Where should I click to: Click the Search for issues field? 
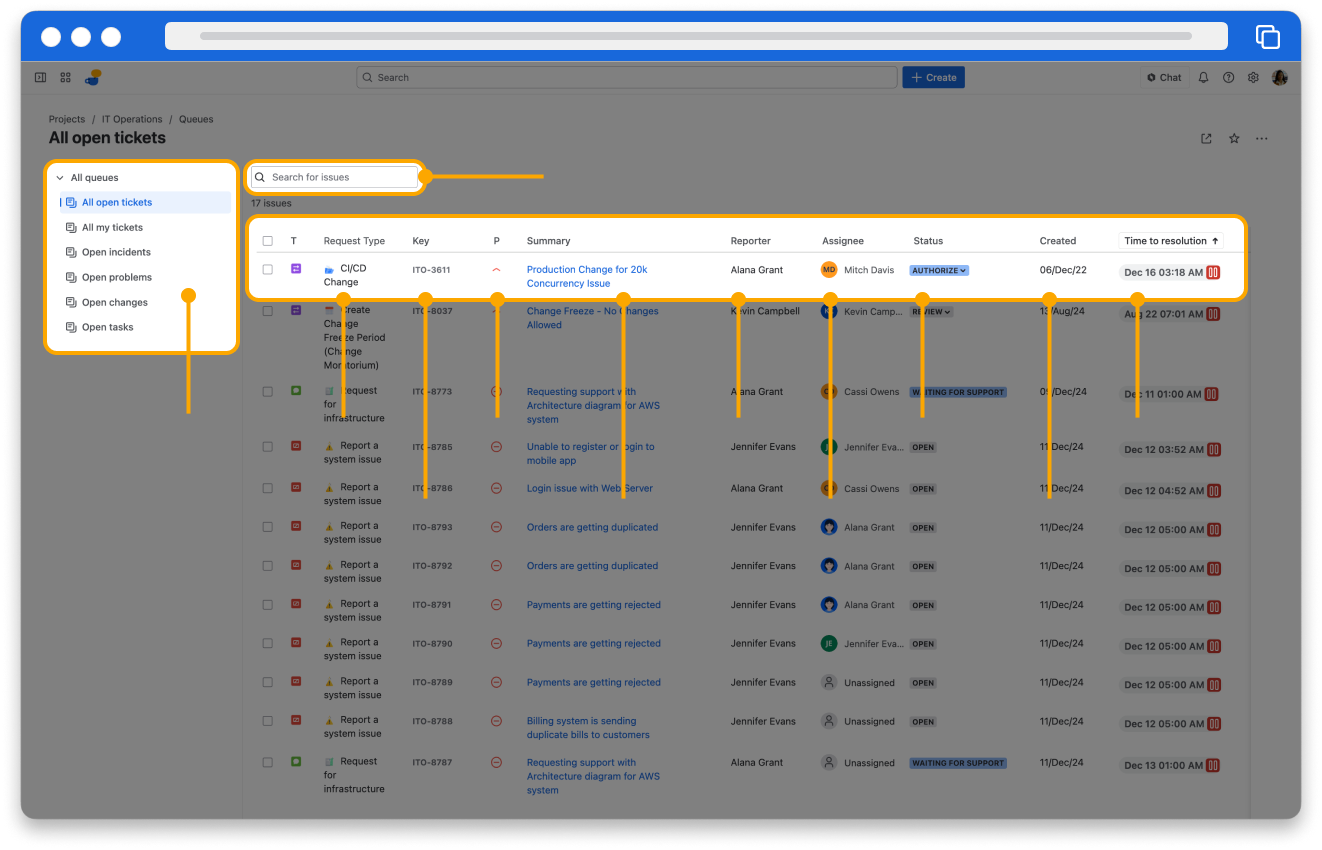click(334, 177)
